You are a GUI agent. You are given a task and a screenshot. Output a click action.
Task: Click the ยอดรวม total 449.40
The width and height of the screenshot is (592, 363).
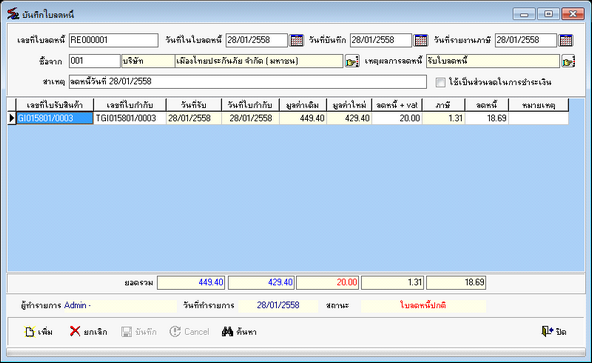point(191,283)
